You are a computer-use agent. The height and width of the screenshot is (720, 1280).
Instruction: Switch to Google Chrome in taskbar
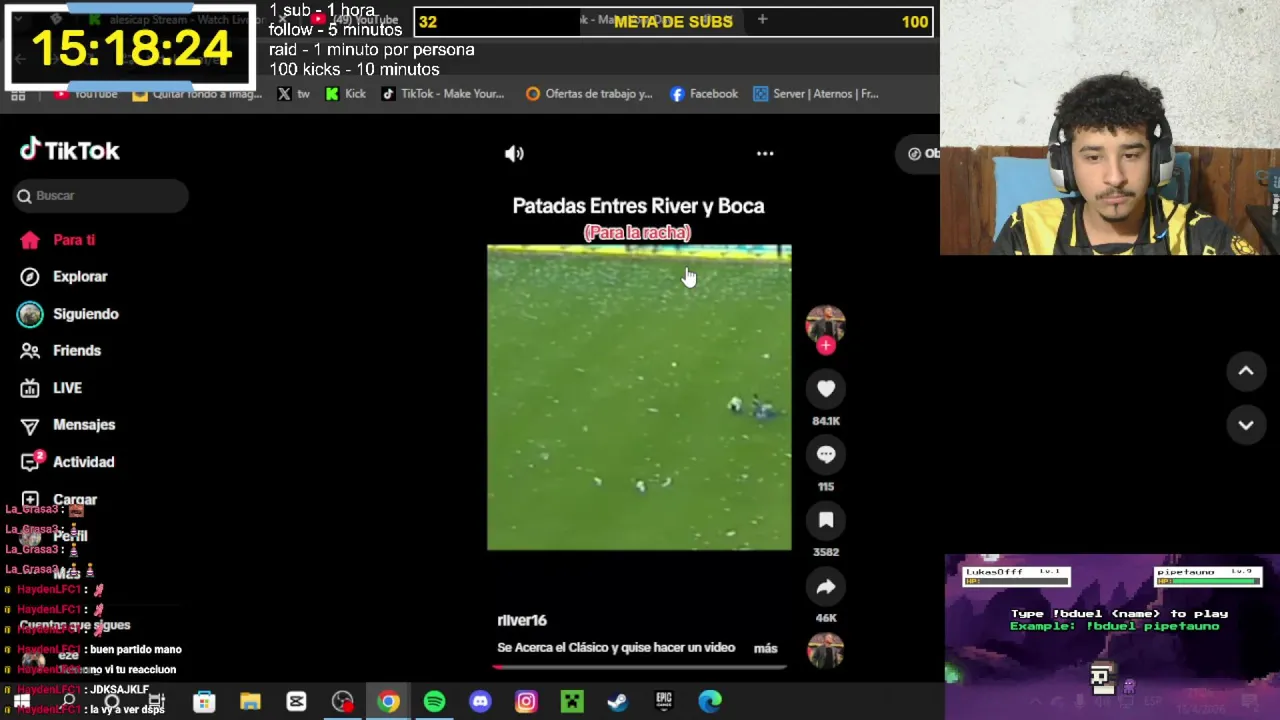389,702
